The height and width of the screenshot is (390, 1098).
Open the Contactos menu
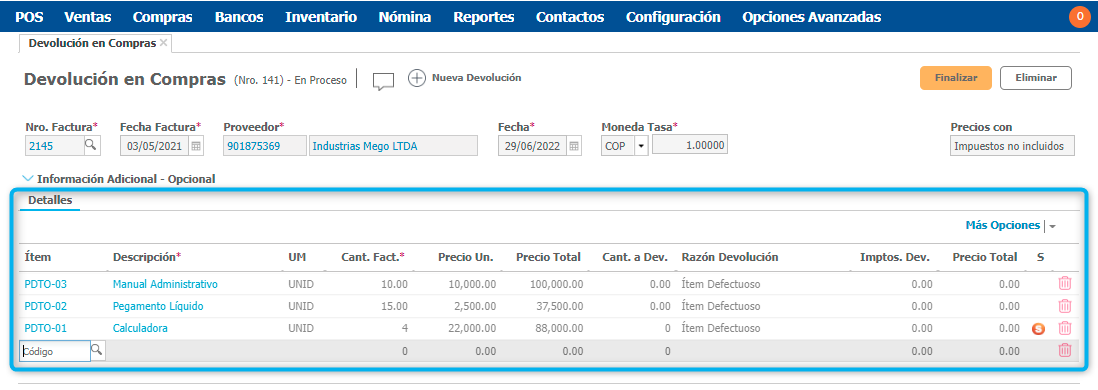[x=570, y=17]
